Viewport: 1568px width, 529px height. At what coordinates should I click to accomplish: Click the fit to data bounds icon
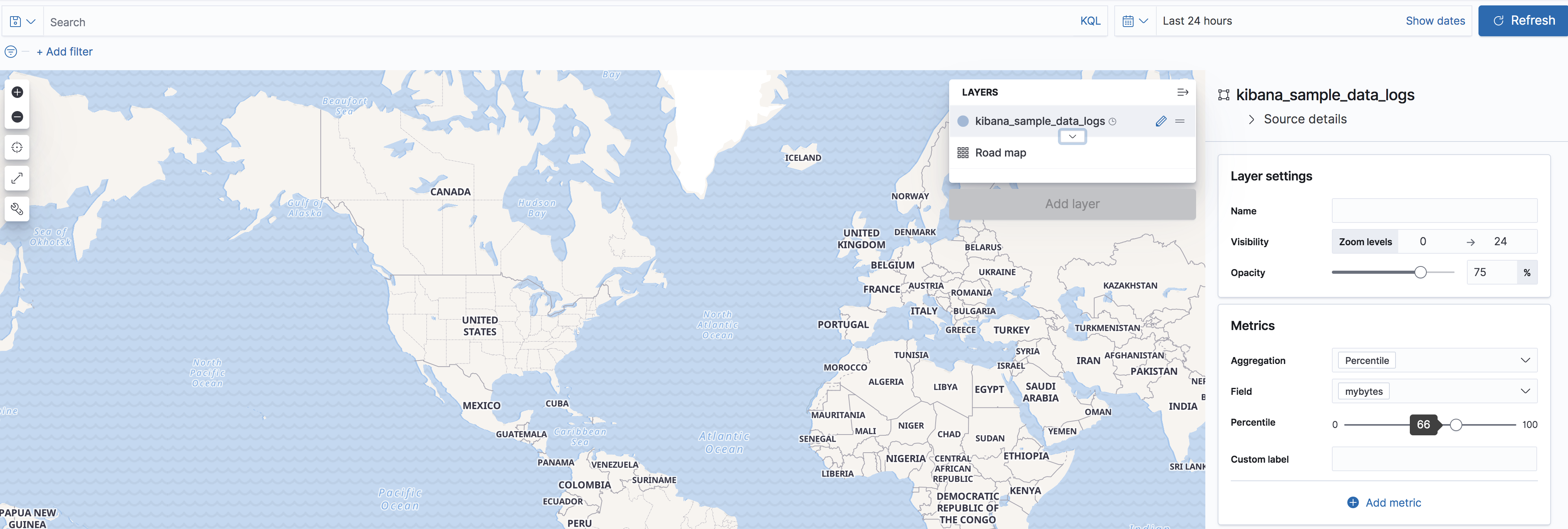click(17, 148)
